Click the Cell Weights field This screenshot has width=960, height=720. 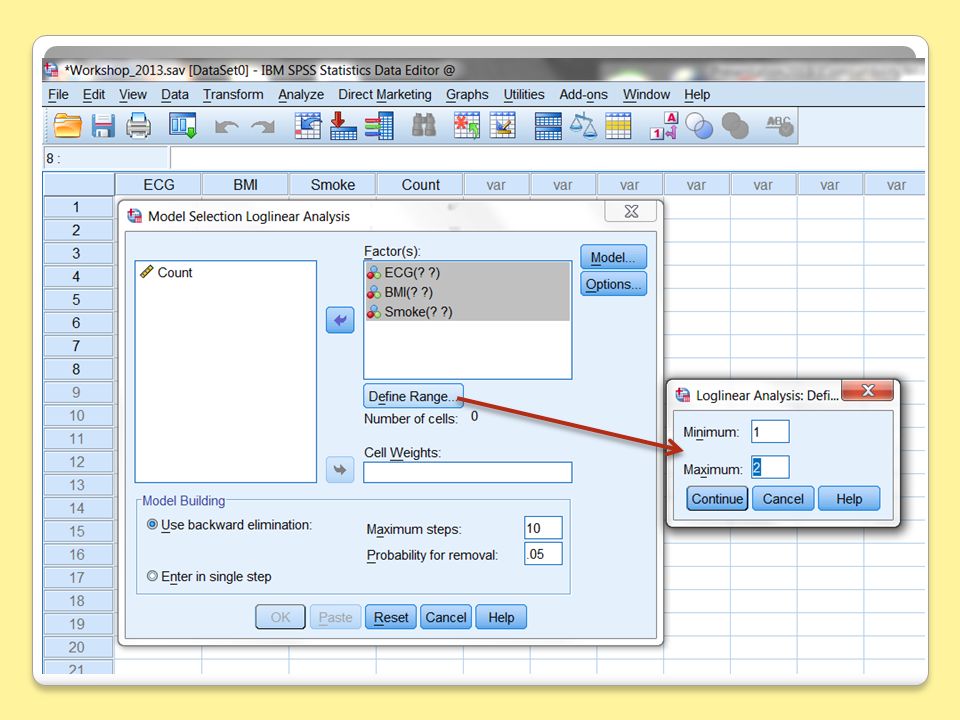pos(468,473)
